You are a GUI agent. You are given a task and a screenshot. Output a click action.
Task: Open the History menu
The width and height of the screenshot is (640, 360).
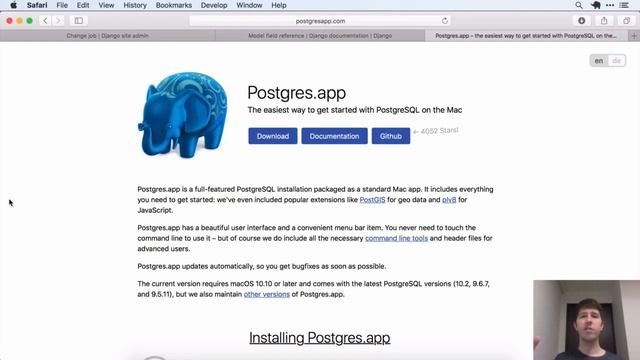point(135,5)
